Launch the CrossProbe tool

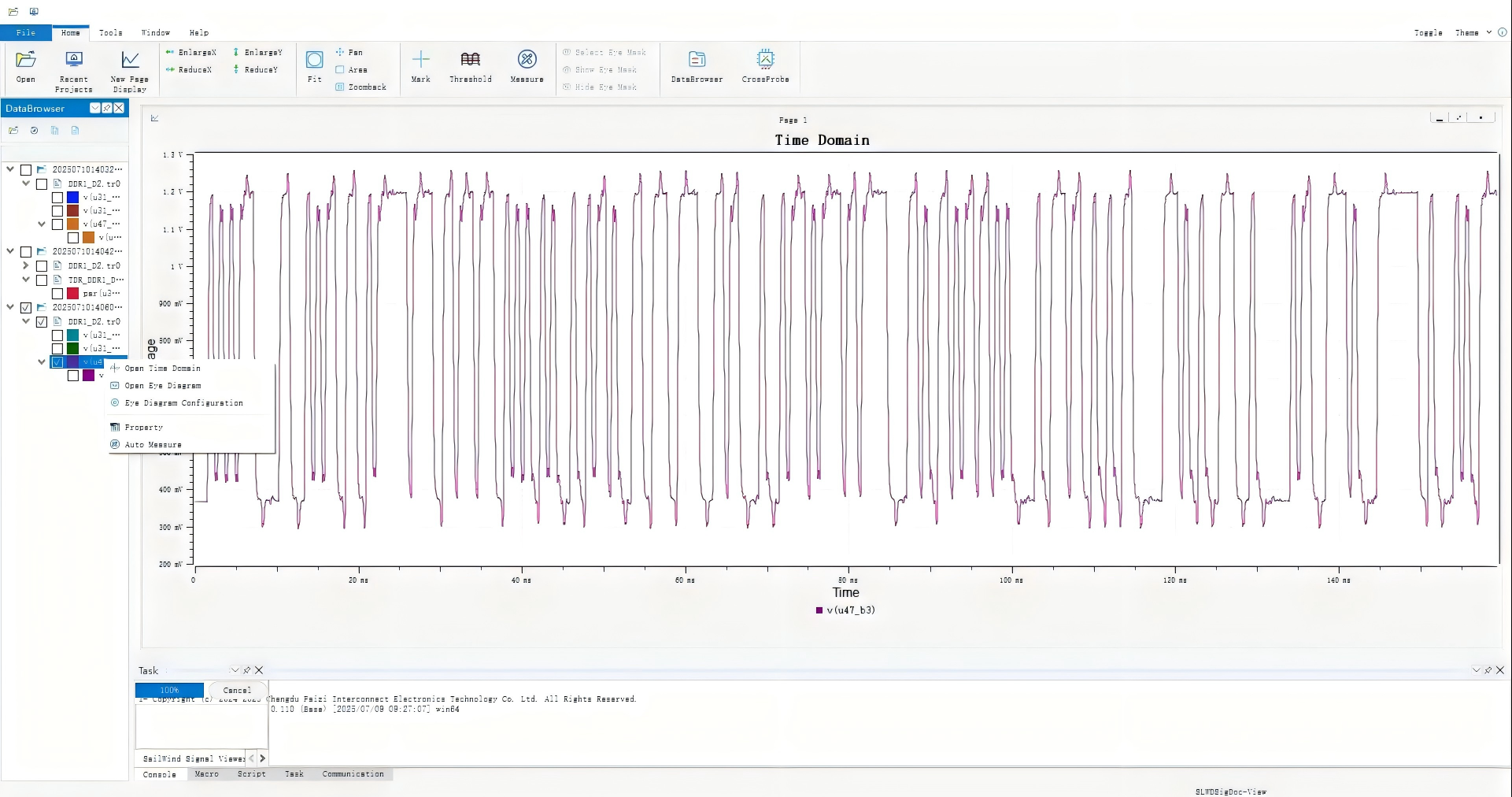(765, 60)
